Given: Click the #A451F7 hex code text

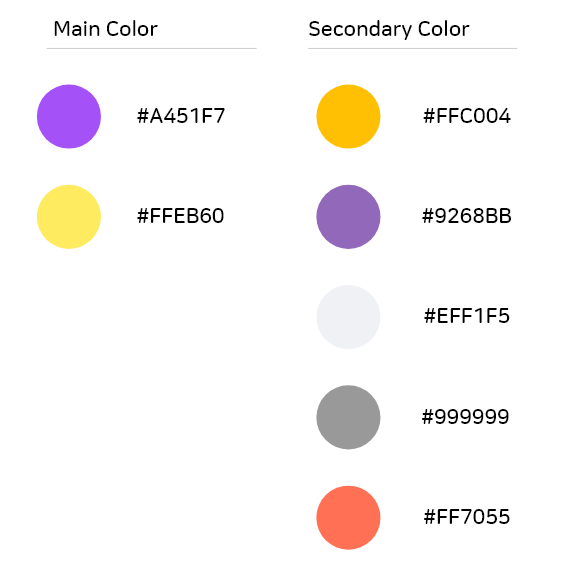Looking at the screenshot, I should (181, 116).
